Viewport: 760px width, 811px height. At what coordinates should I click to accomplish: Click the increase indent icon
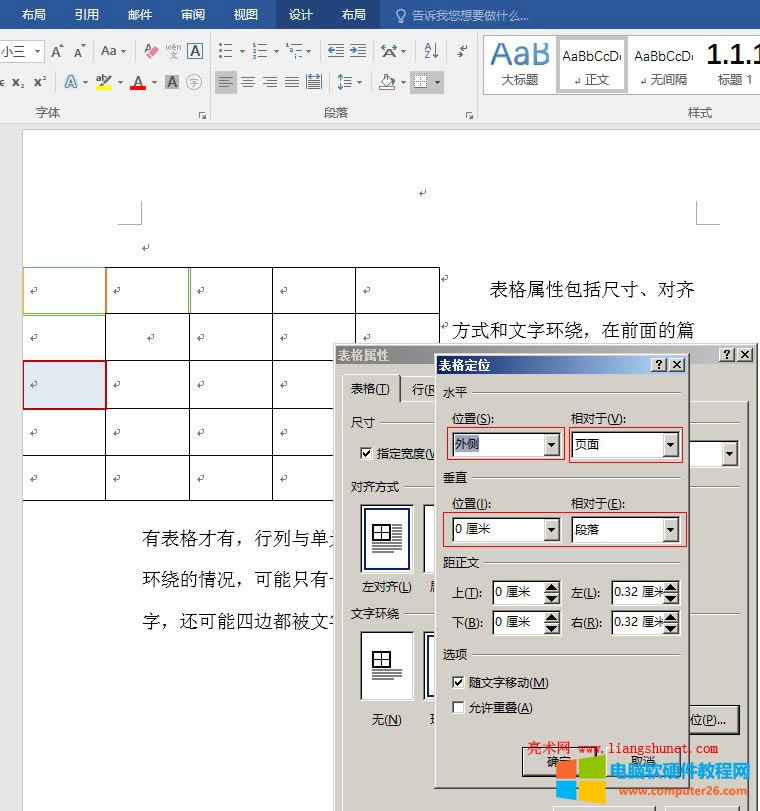point(357,51)
